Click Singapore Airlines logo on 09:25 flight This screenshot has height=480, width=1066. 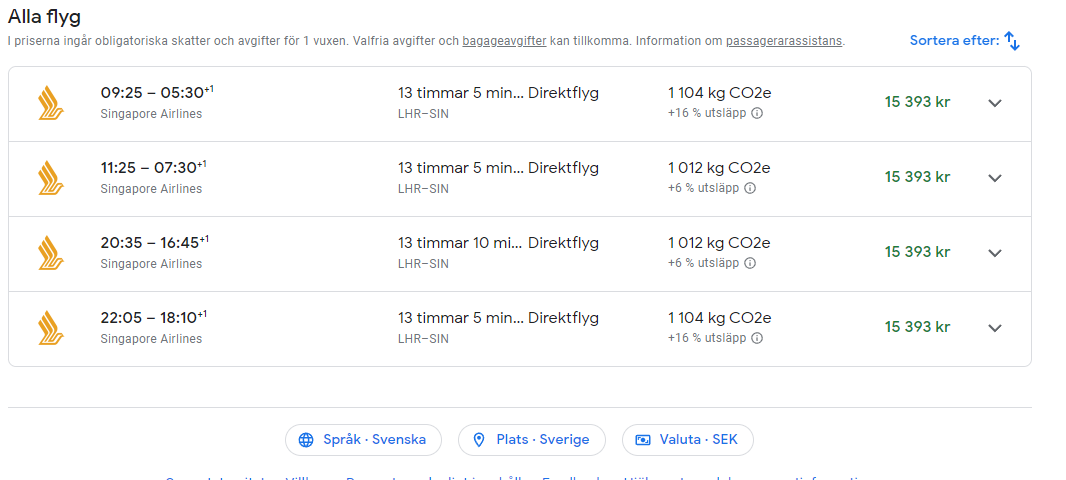(x=51, y=103)
